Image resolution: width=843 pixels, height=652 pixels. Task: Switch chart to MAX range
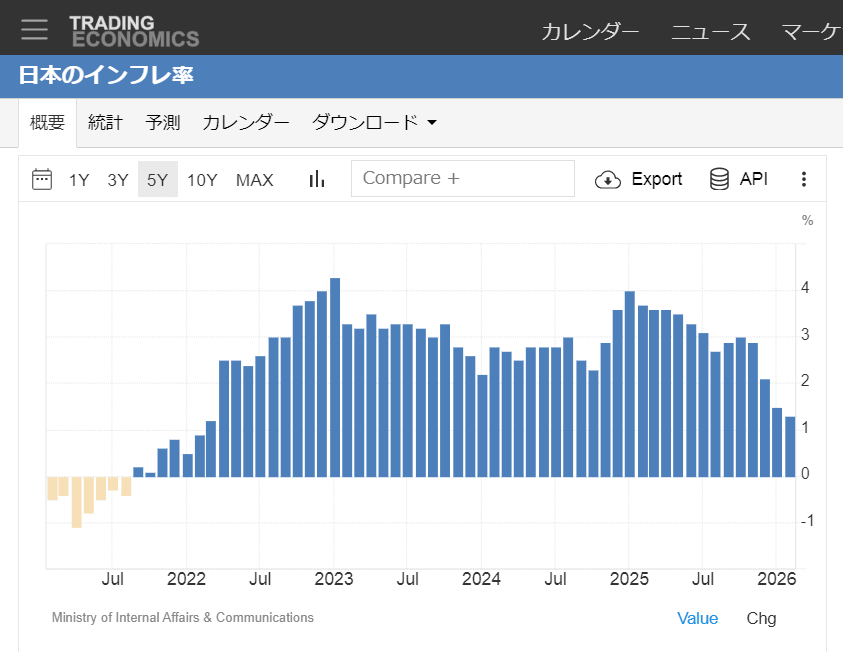[x=255, y=180]
